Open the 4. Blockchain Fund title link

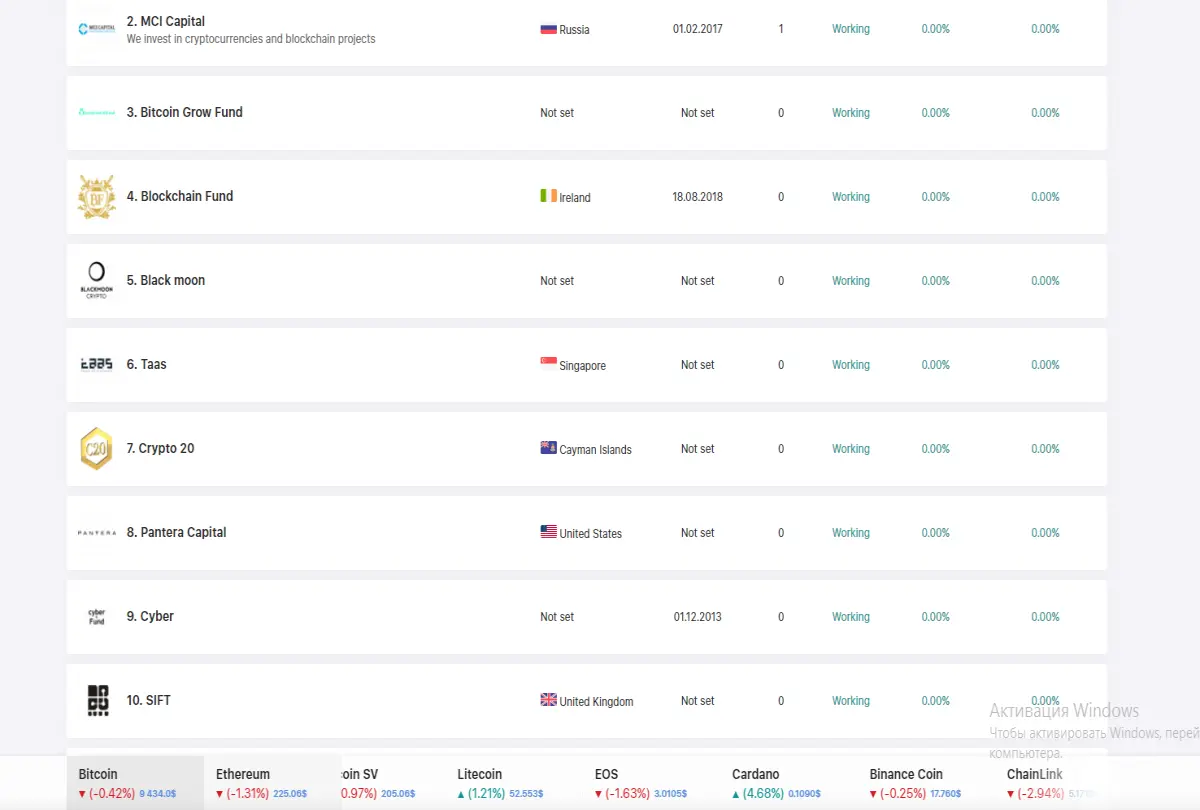click(x=180, y=196)
